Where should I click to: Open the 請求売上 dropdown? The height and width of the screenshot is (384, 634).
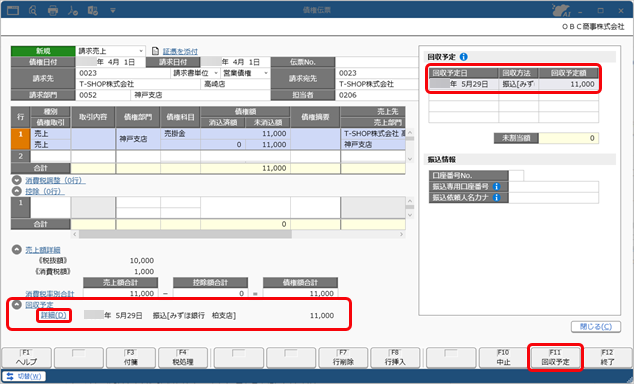(x=141, y=51)
